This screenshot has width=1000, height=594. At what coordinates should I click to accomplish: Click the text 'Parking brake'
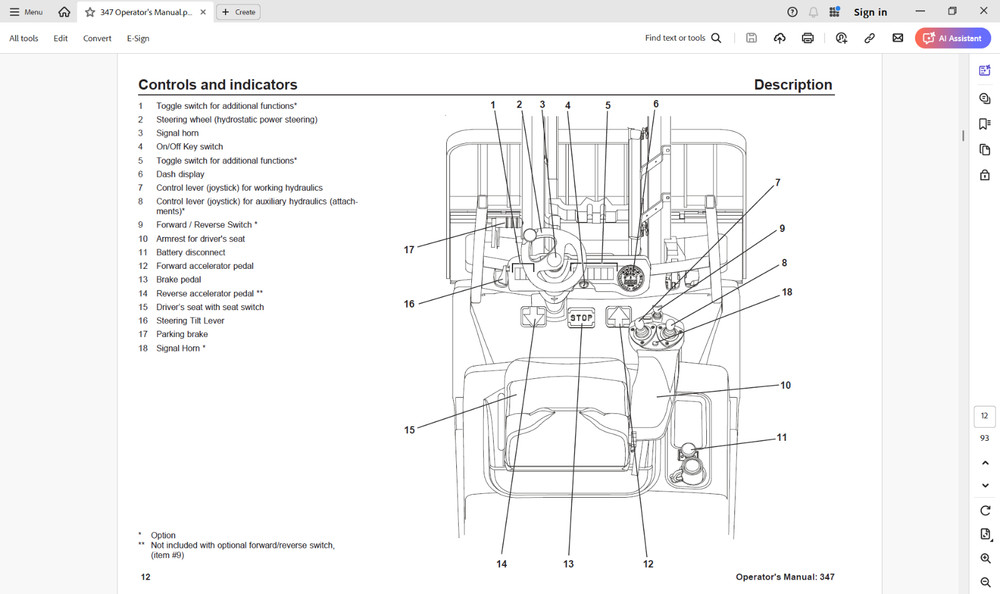coord(182,334)
